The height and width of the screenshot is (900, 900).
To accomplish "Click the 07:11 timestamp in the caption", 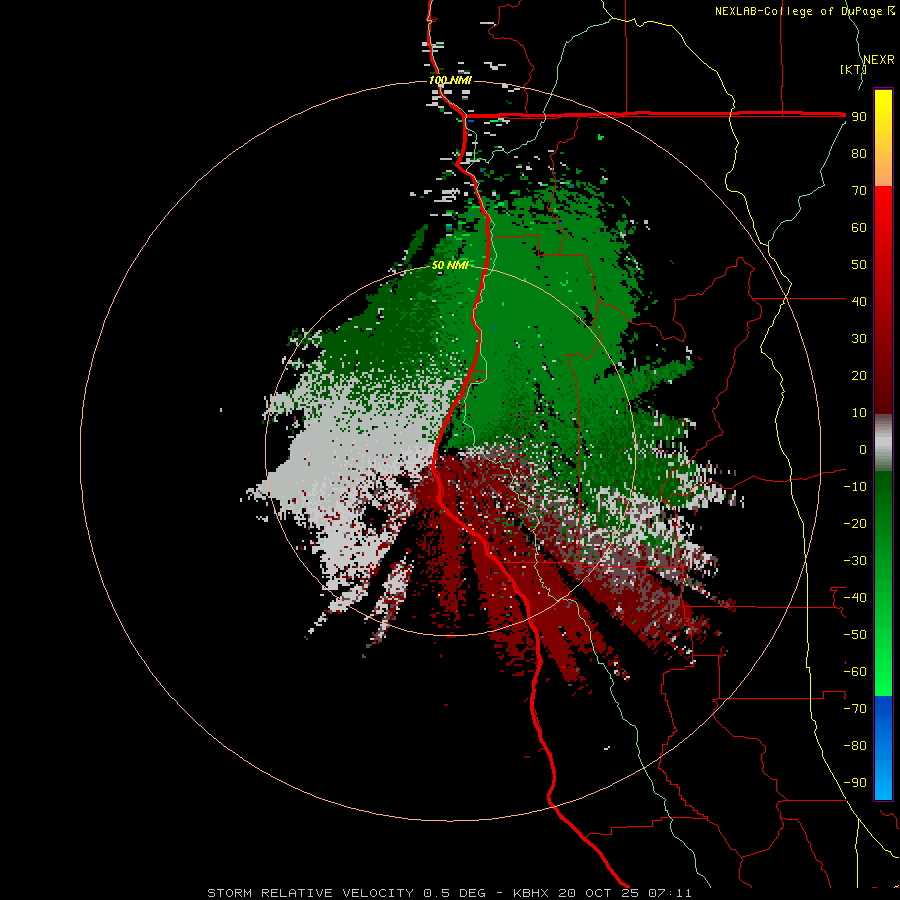I will pyautogui.click(x=670, y=893).
